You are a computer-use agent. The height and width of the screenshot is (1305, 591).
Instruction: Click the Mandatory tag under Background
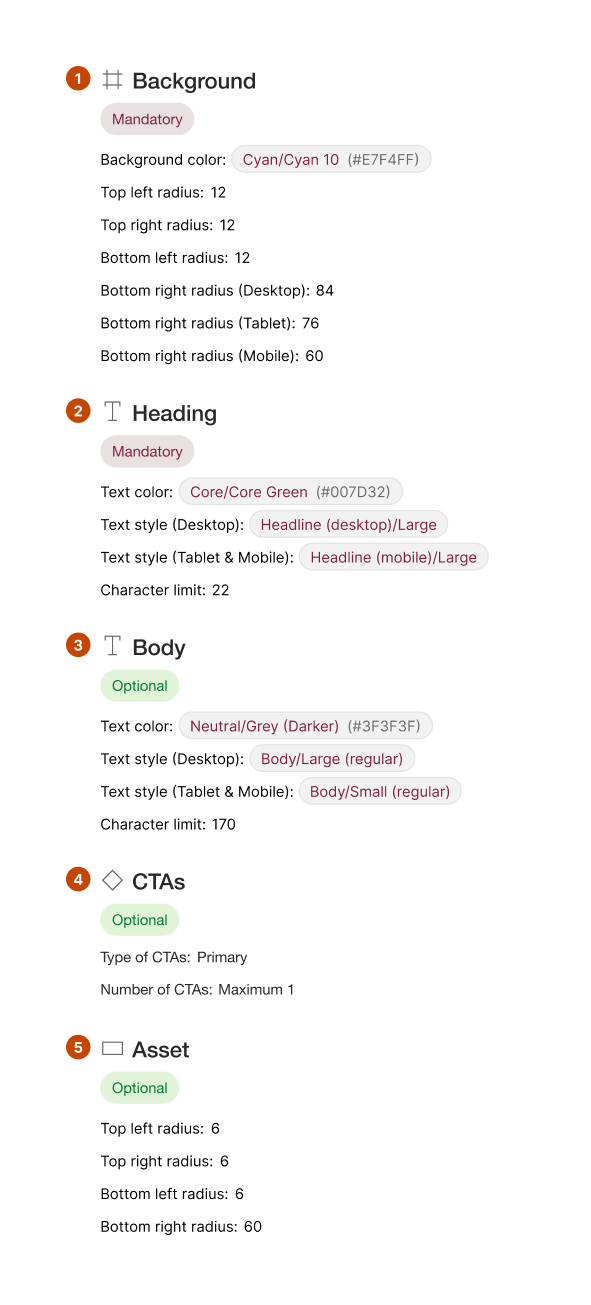coord(147,119)
